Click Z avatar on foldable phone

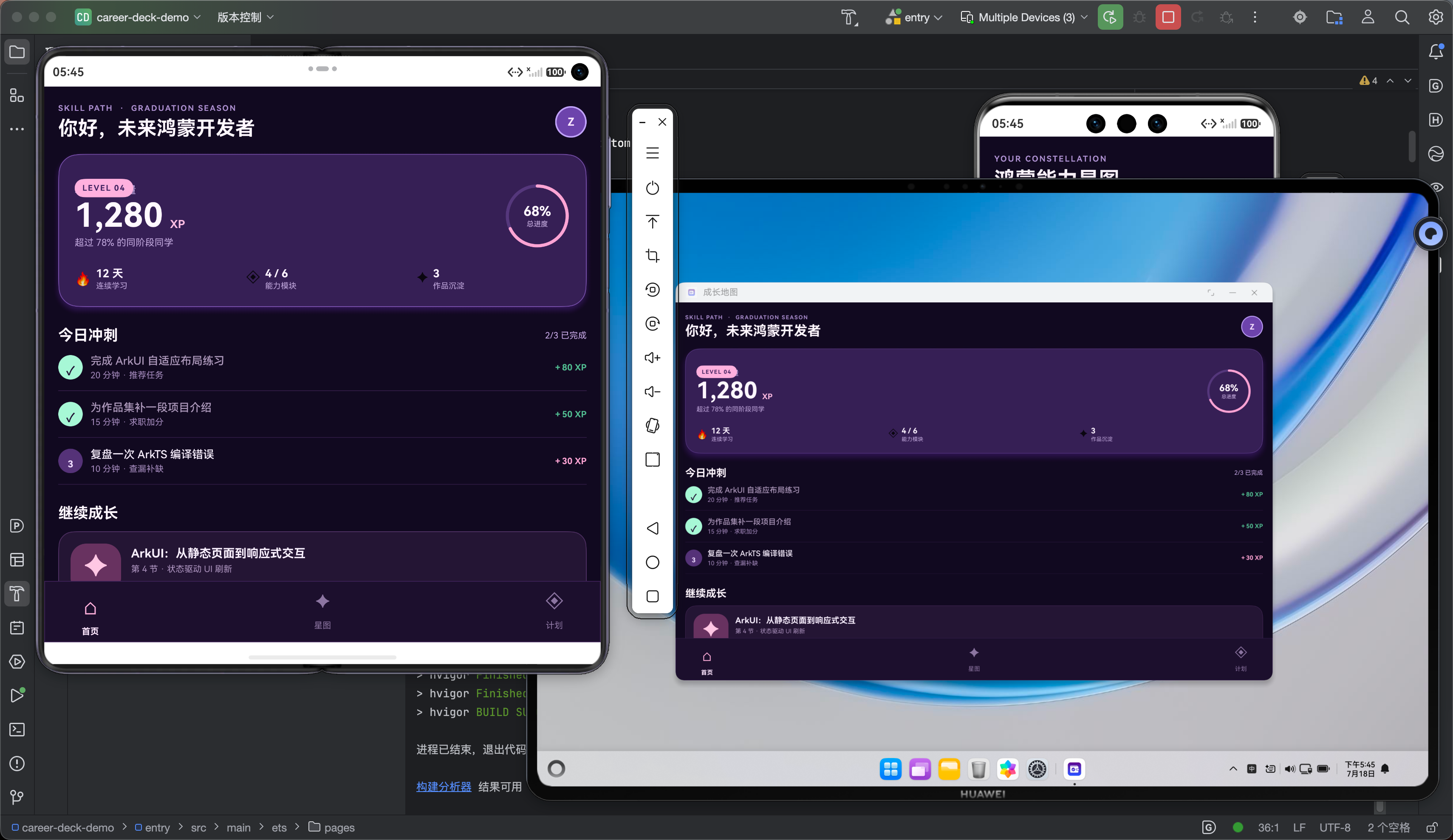tap(571, 121)
